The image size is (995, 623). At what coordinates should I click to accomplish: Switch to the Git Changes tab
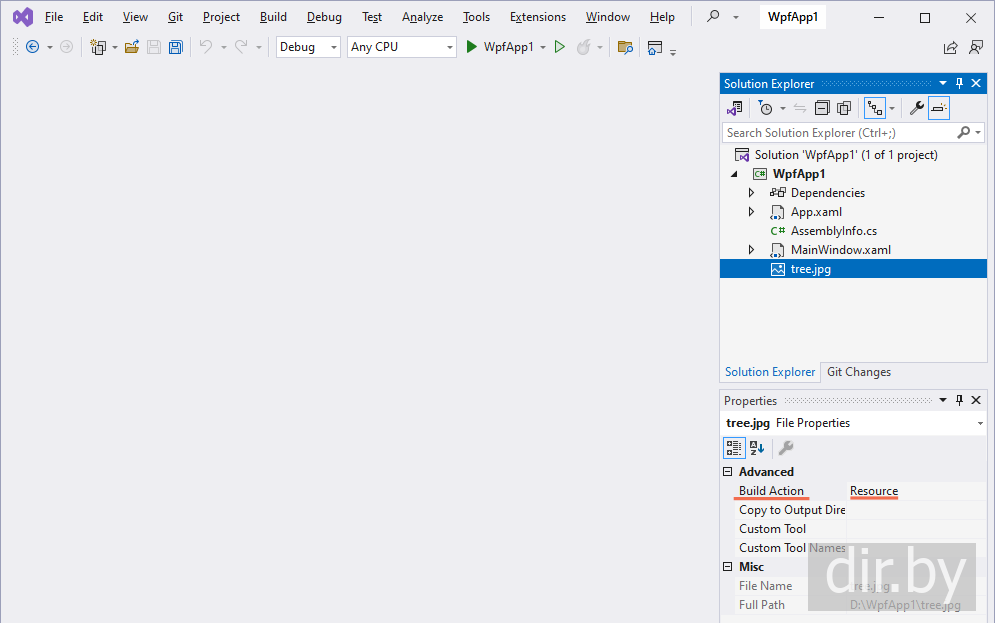[858, 372]
